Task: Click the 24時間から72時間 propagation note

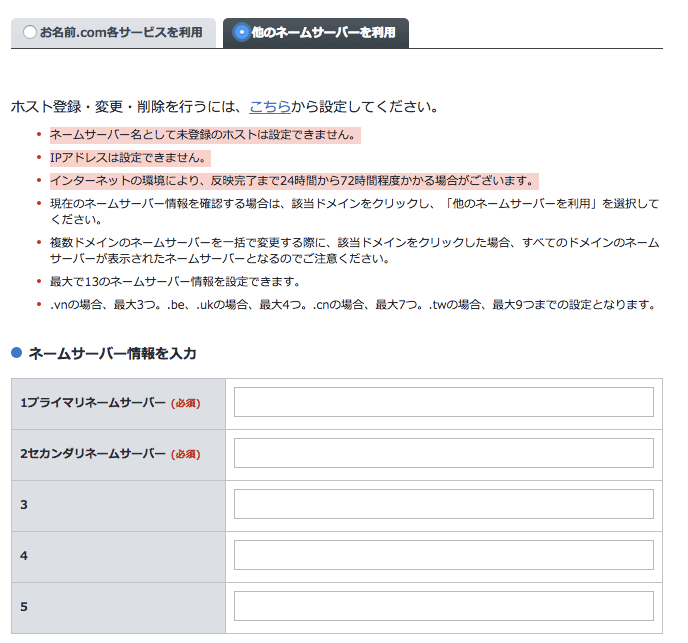Action: pos(294,181)
